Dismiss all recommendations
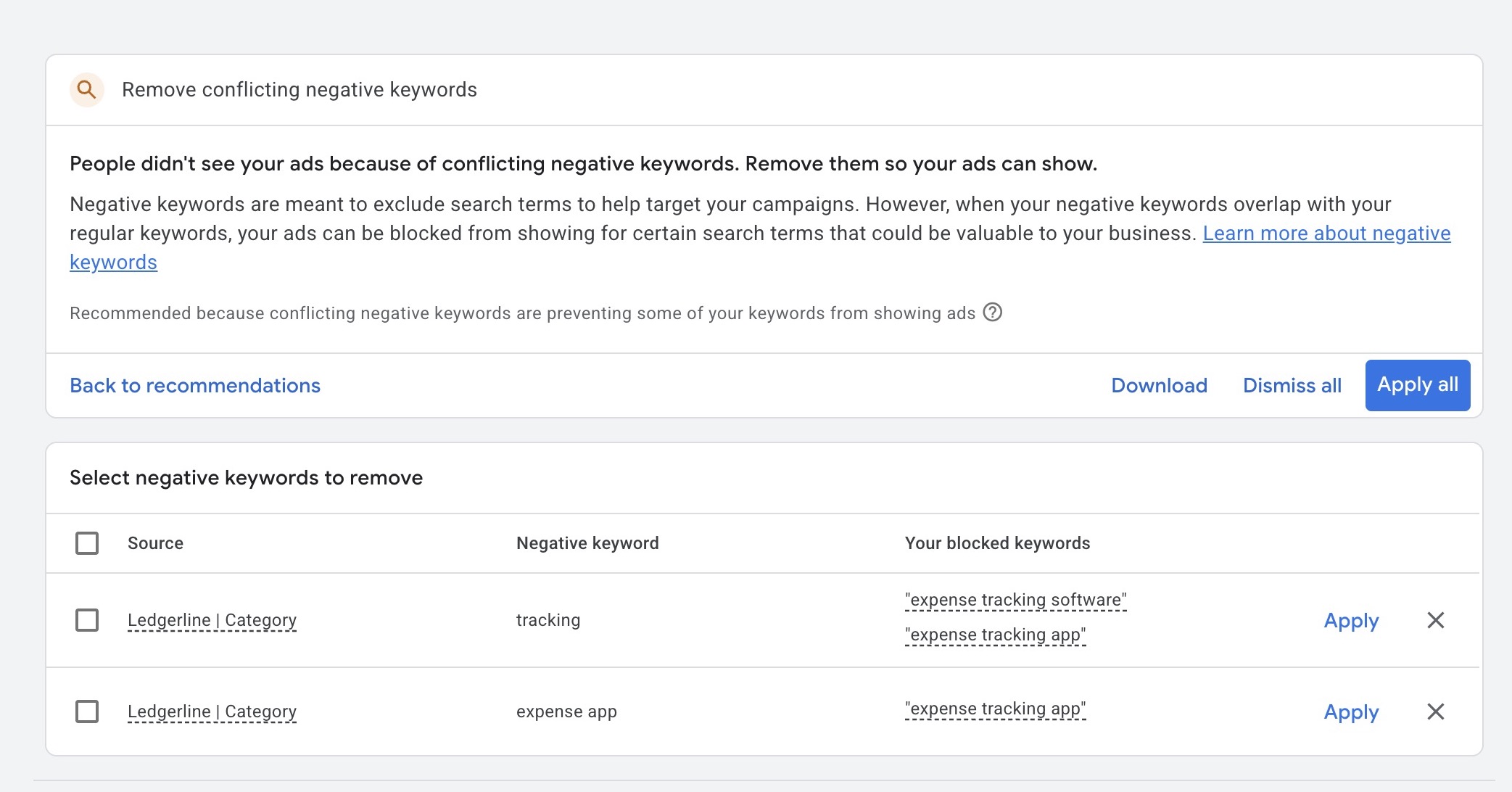Screen dimensions: 1512x792 (1292, 385)
